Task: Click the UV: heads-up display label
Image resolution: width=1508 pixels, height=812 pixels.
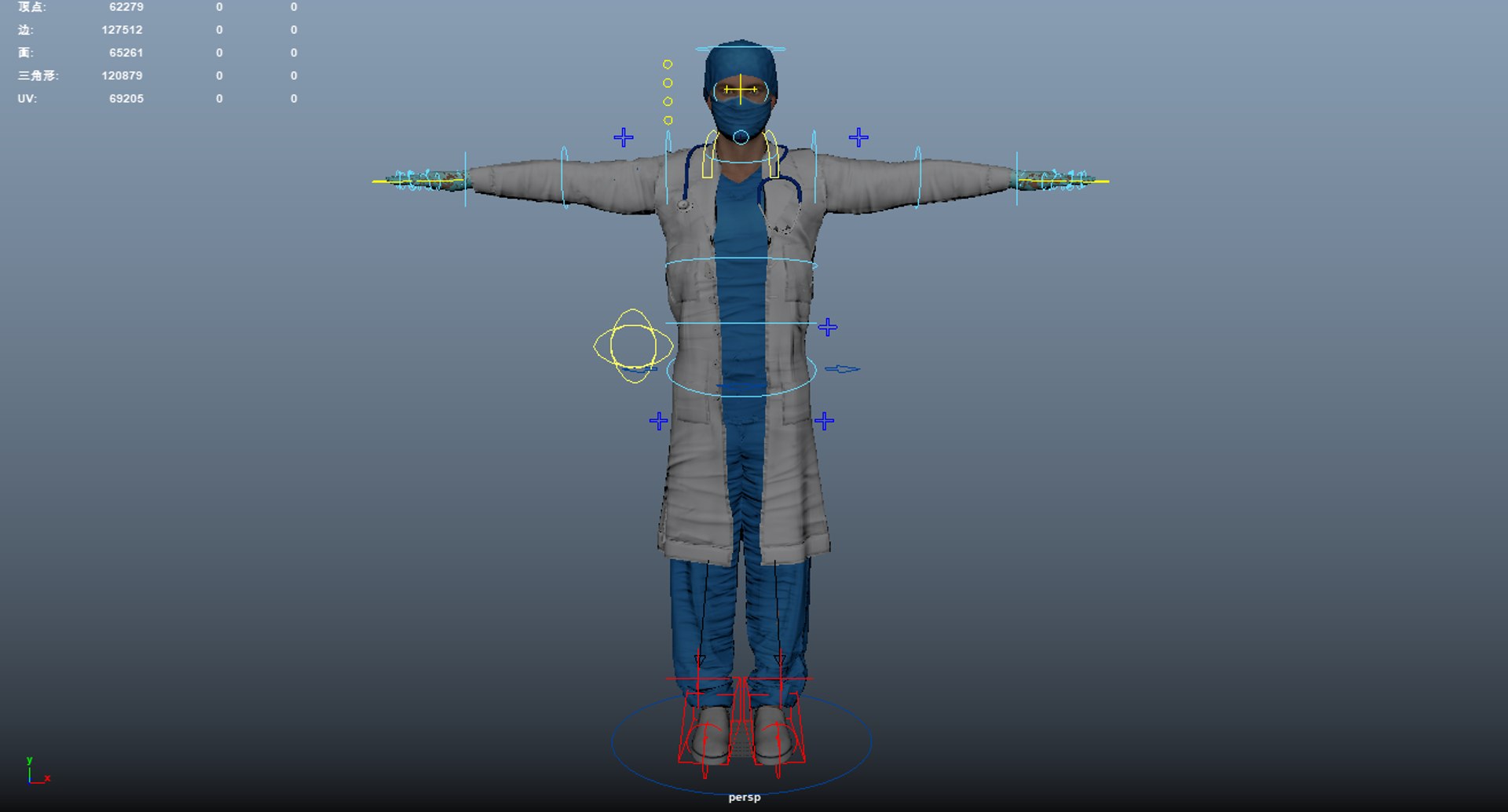Action: (x=27, y=98)
